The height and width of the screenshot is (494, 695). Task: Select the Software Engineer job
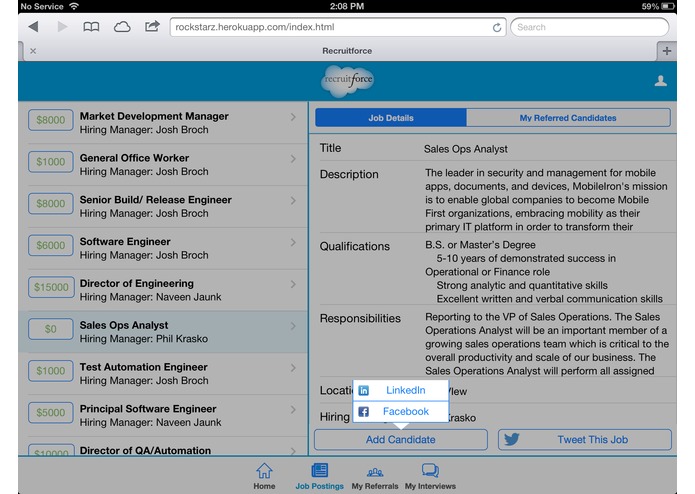tap(163, 248)
